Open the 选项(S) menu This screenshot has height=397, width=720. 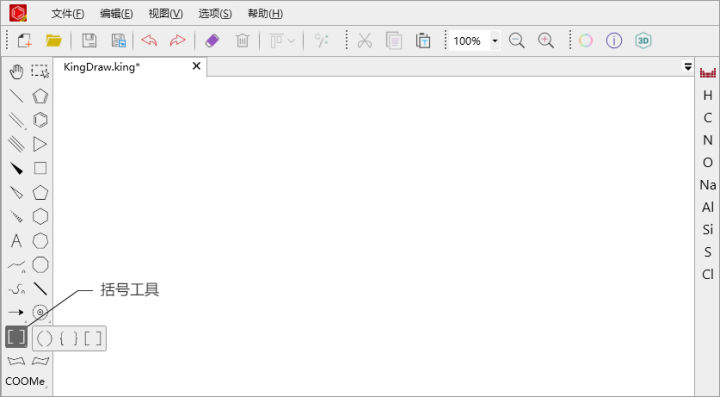[215, 14]
